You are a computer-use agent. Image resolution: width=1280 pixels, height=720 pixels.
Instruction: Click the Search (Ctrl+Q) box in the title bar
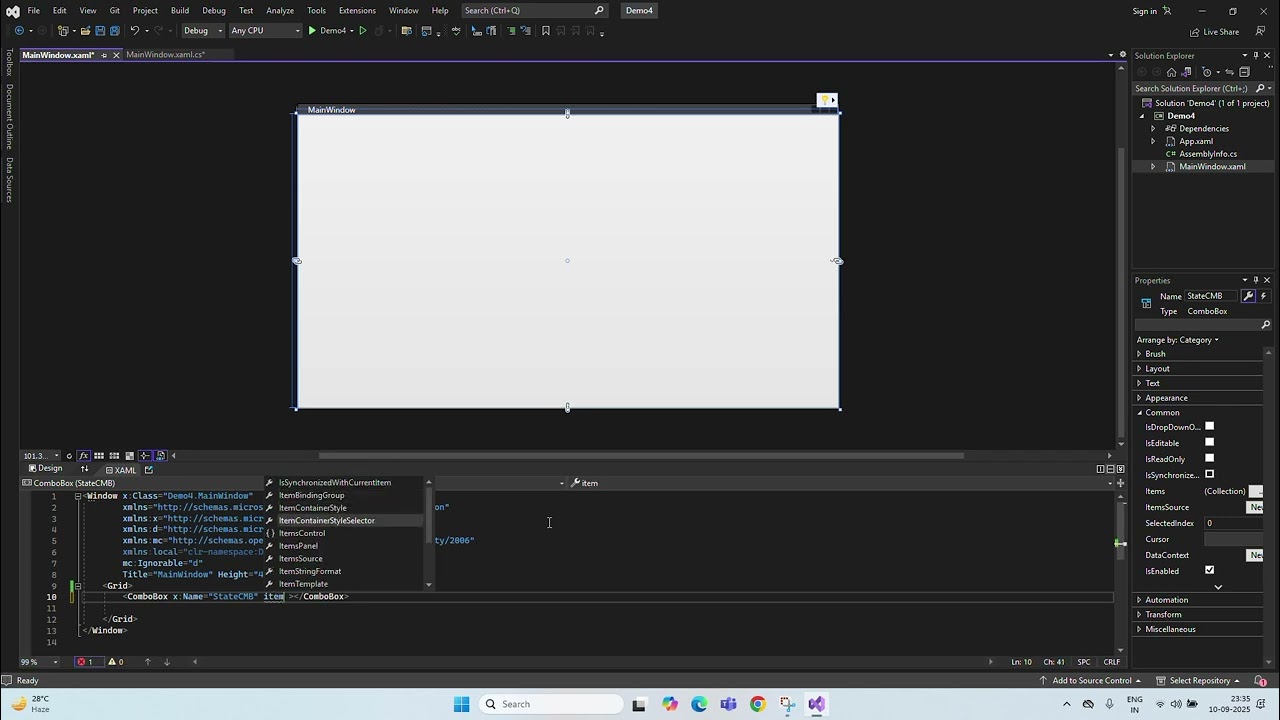click(x=534, y=10)
